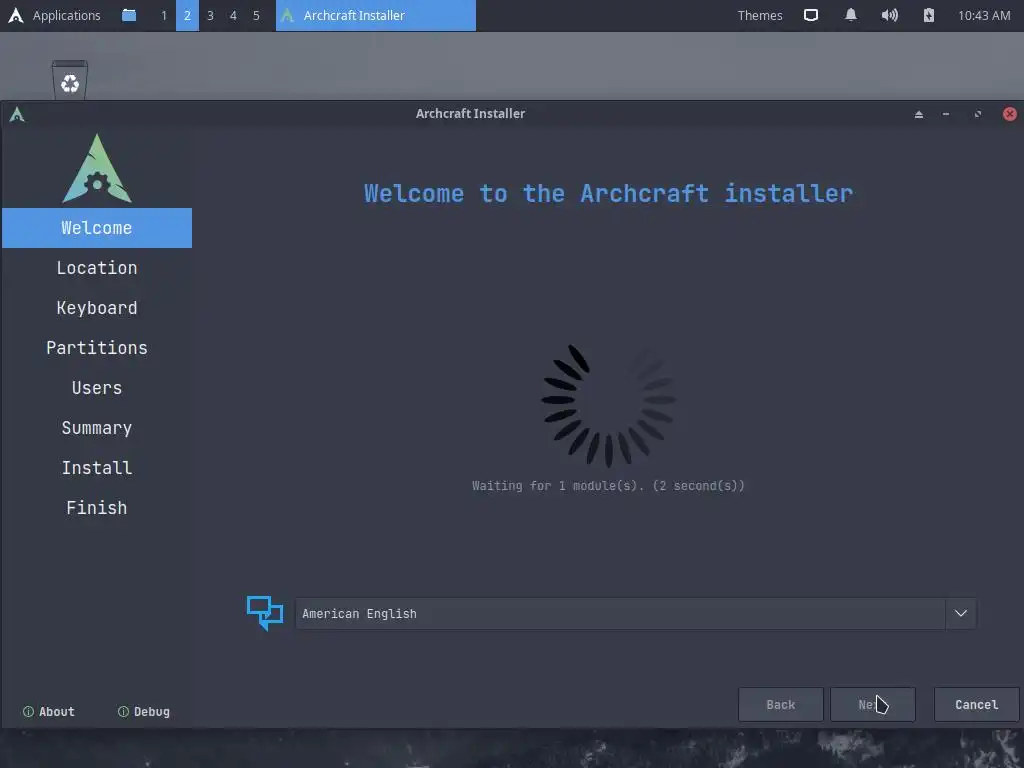Open the Debug information

pos(144,712)
